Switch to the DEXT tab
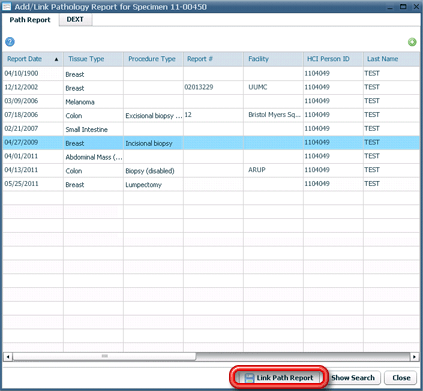 click(x=75, y=19)
